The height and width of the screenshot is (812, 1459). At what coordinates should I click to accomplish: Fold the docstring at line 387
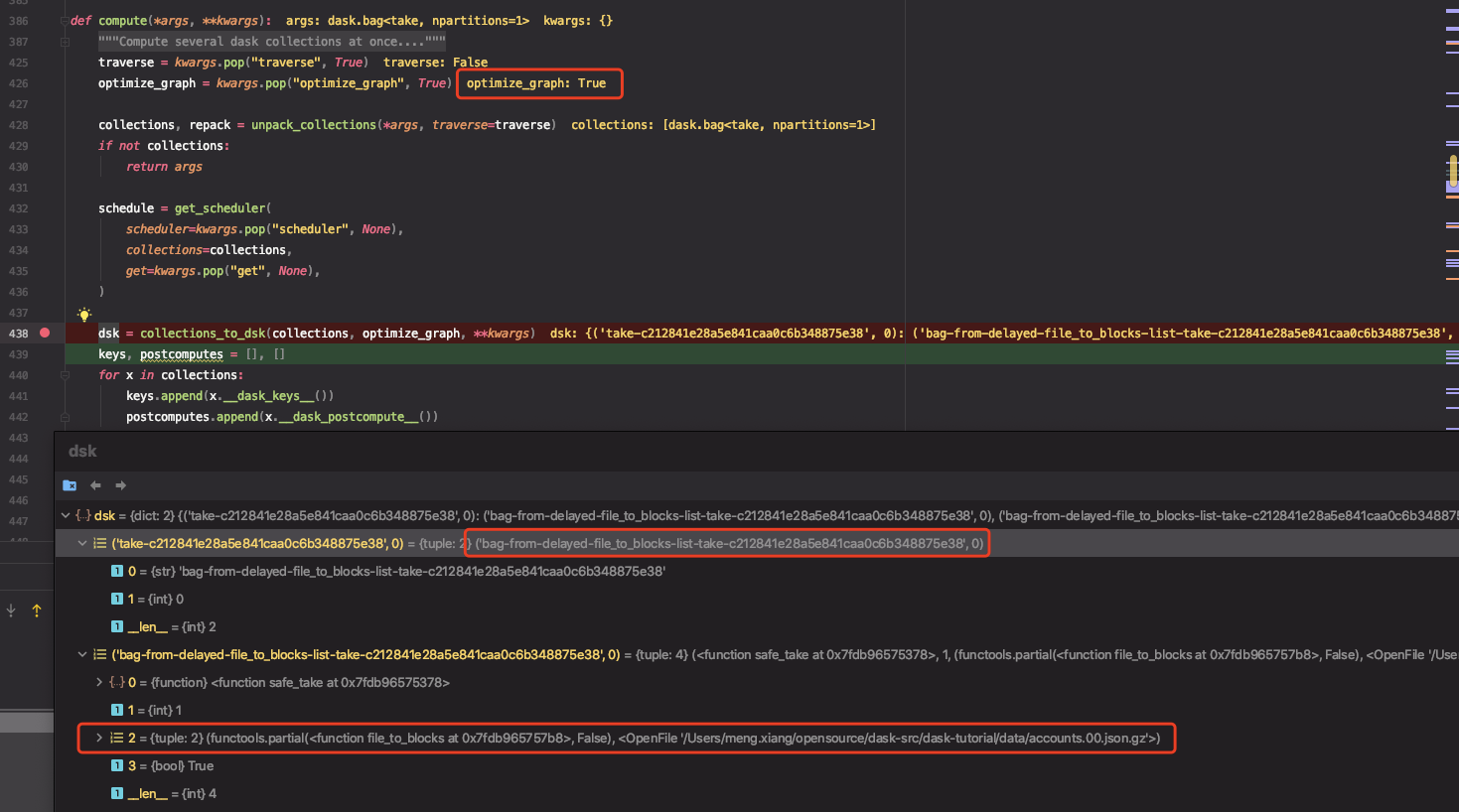click(65, 42)
